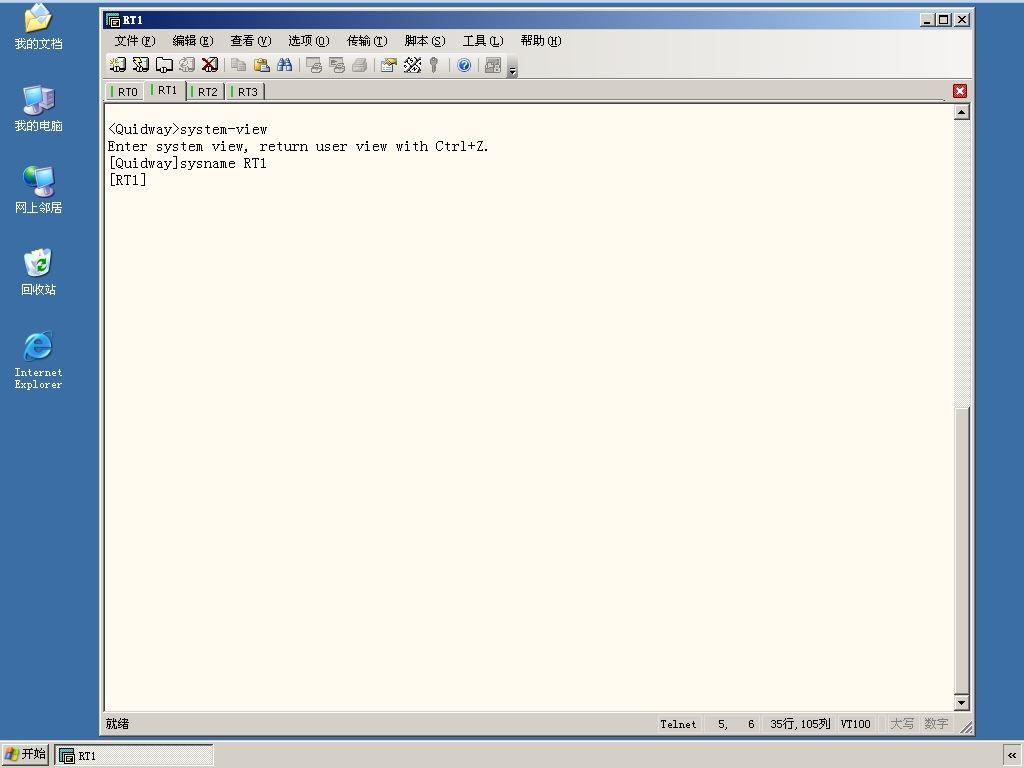Expand the system tray chevron

[1012, 755]
